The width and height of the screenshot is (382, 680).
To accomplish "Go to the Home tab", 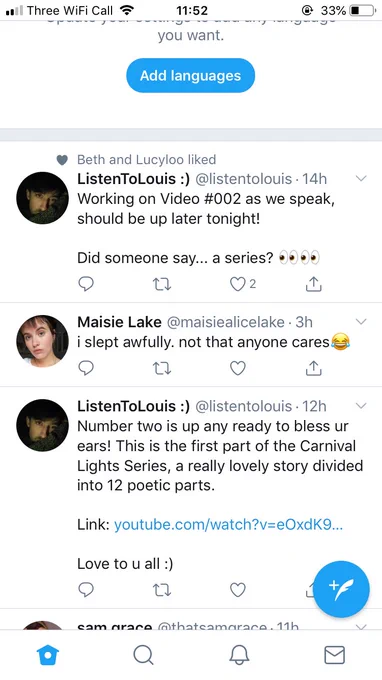I will 48,654.
